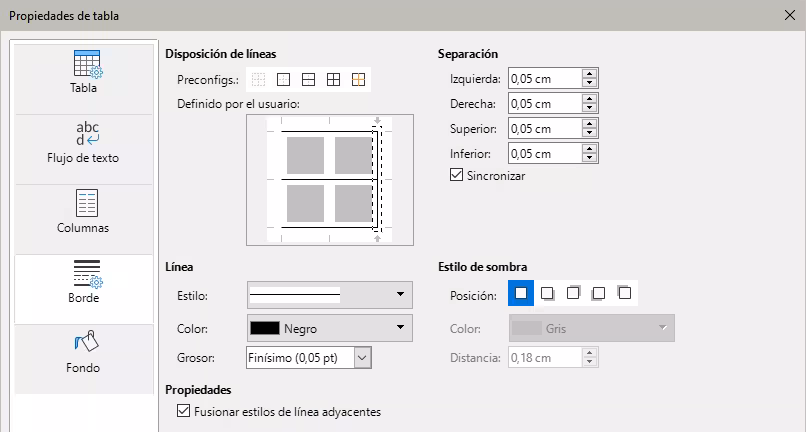Select shadow cast bottom-left option

[599, 293]
